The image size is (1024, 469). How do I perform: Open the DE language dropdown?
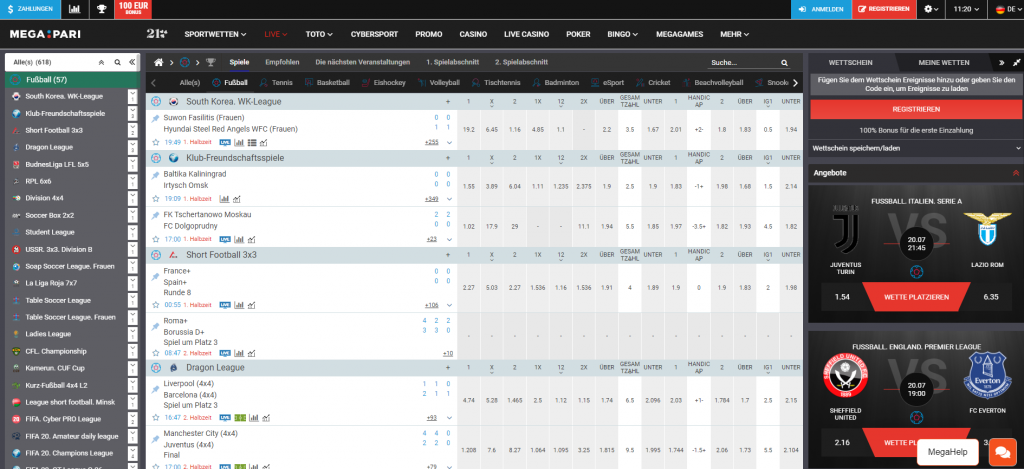coord(1009,9)
